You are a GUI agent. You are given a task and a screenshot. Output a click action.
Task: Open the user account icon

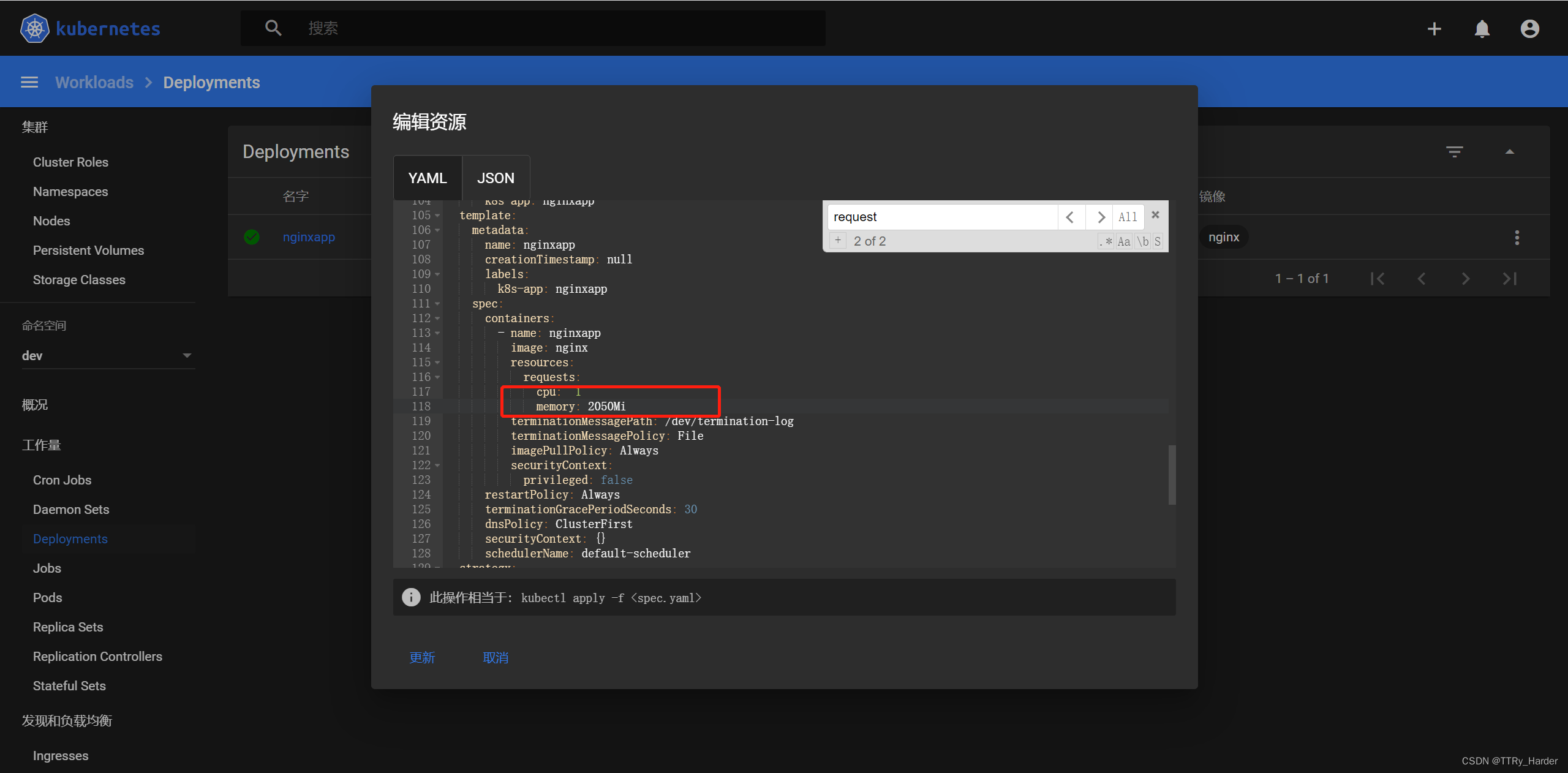(1529, 29)
